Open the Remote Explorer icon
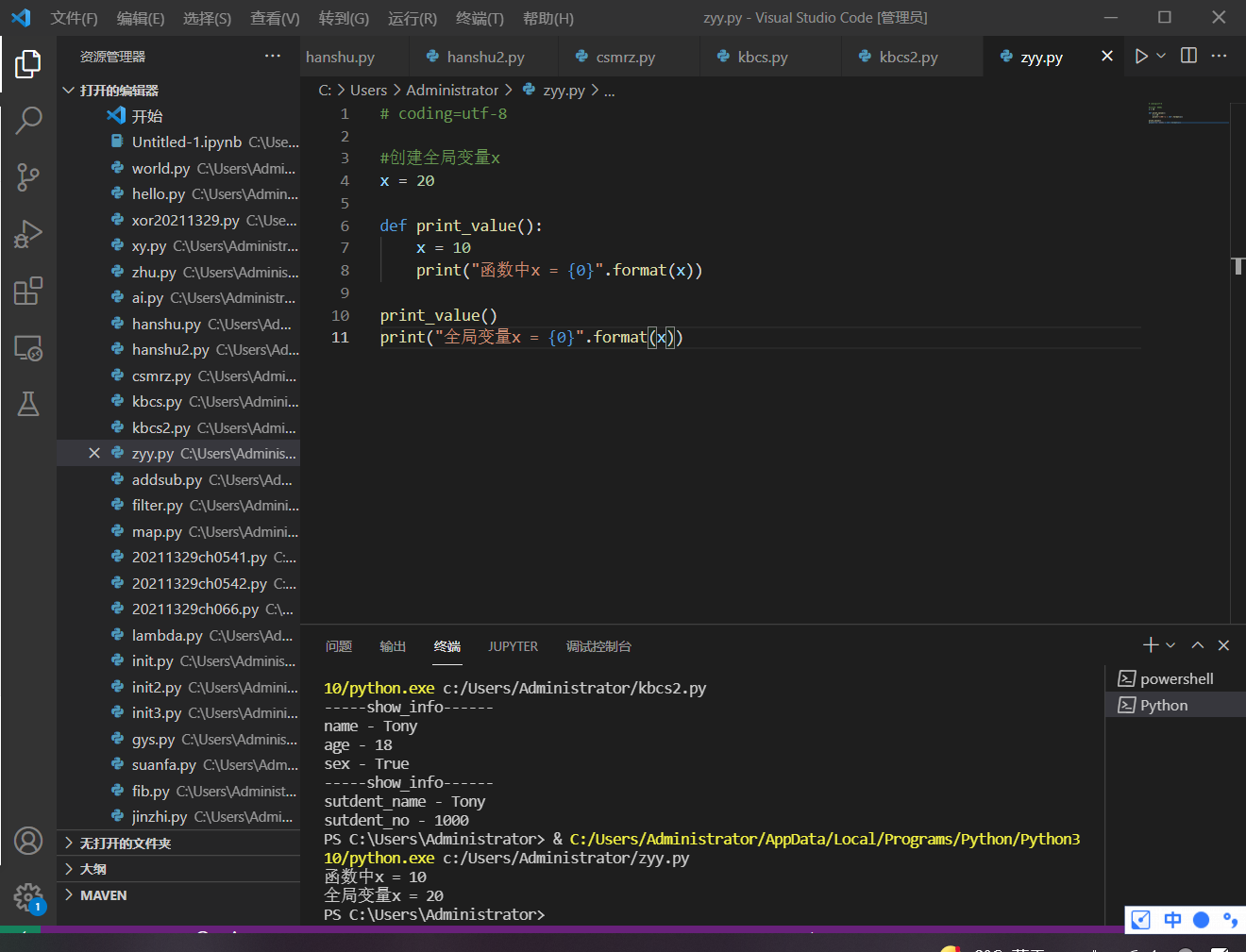Screen dimensions: 1246x952 [28, 348]
